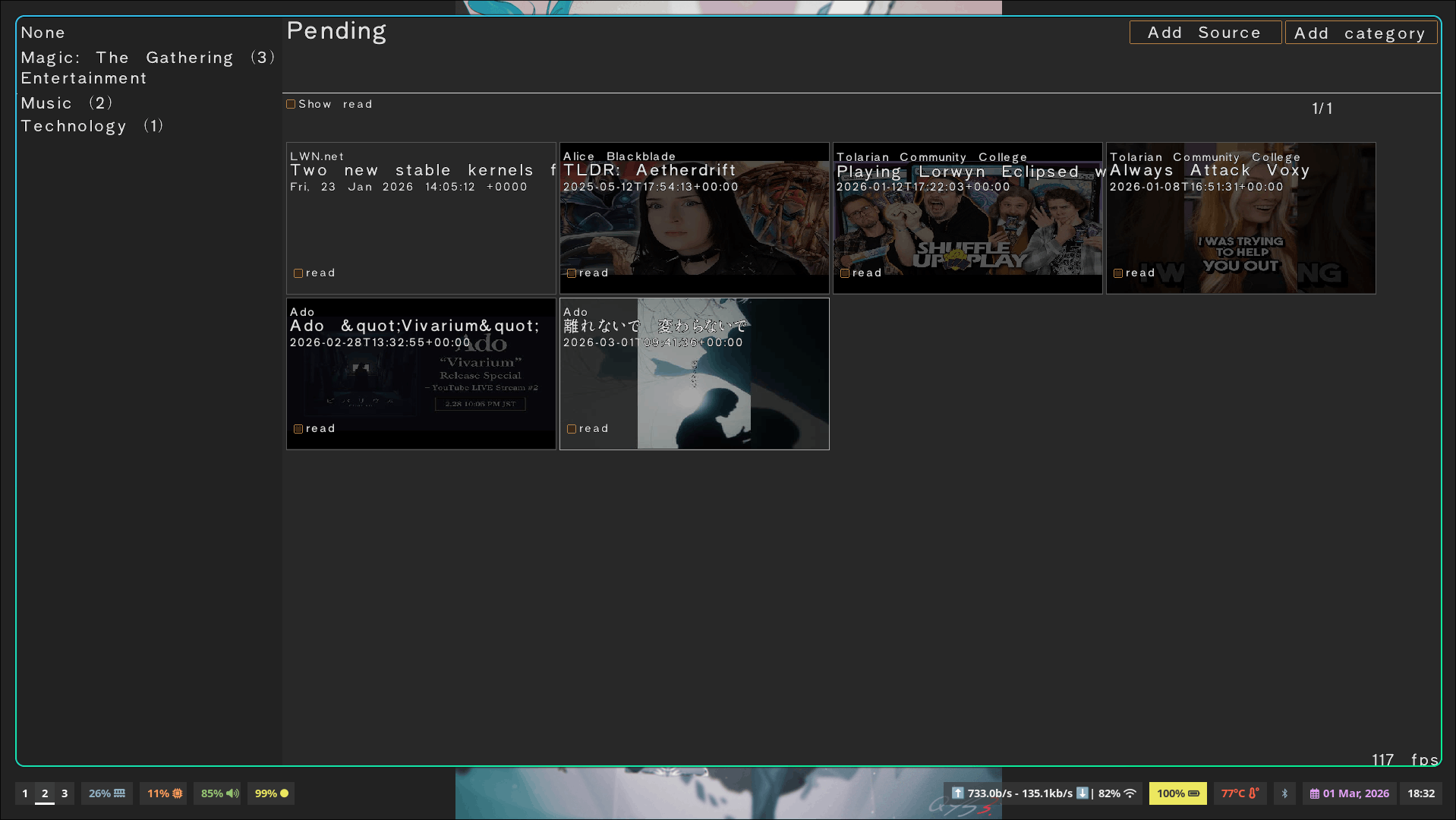Click the Add Source button
1456x820 pixels.
coord(1205,33)
